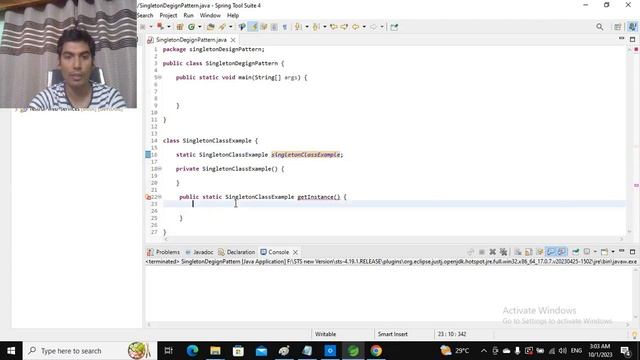Screen dimensions: 640x360
Task: Open the Window menu
Action: pyautogui.click(x=210, y=16)
